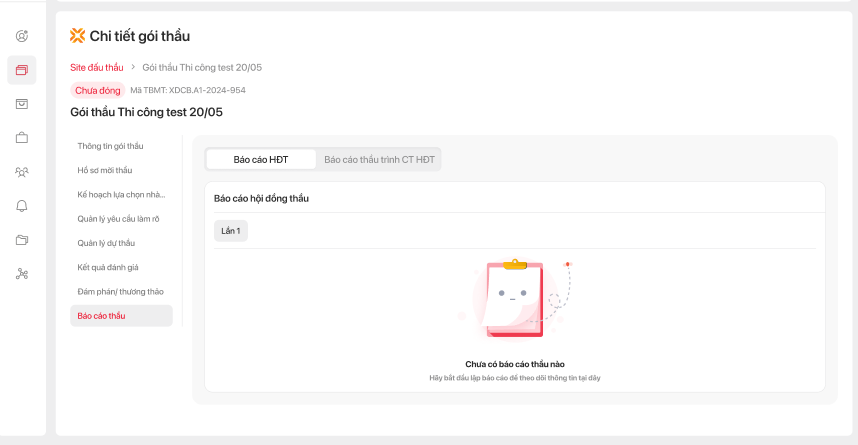Click the Gói thầu Thi công test 20/05 breadcrumb

tap(202, 67)
